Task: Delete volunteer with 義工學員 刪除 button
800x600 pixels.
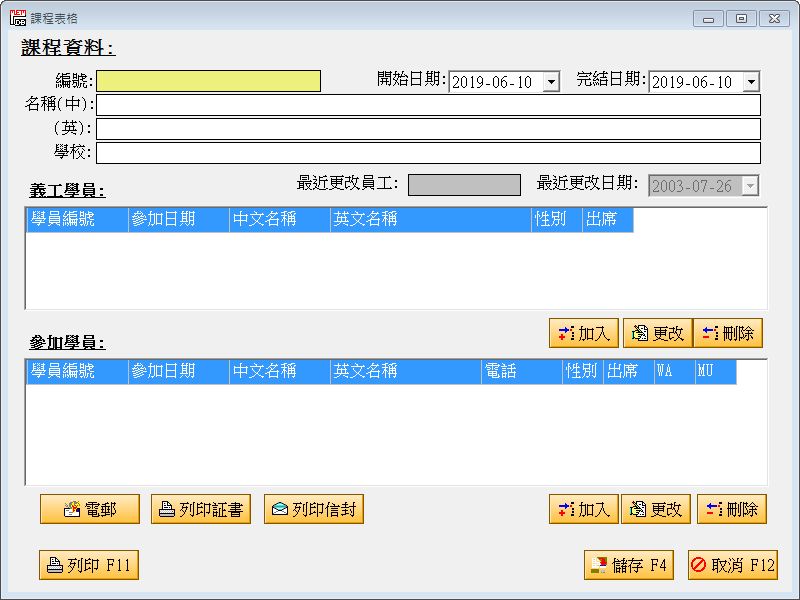Action: coord(728,333)
